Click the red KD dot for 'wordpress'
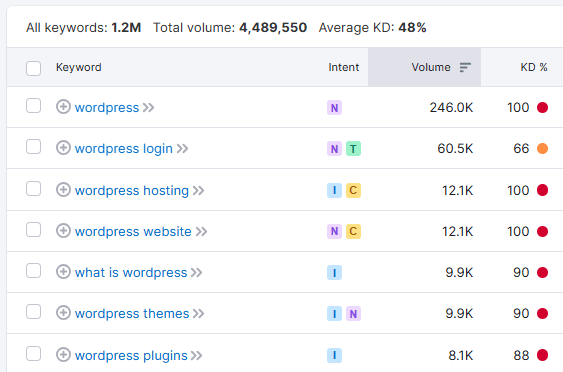The width and height of the screenshot is (563, 372). click(543, 107)
